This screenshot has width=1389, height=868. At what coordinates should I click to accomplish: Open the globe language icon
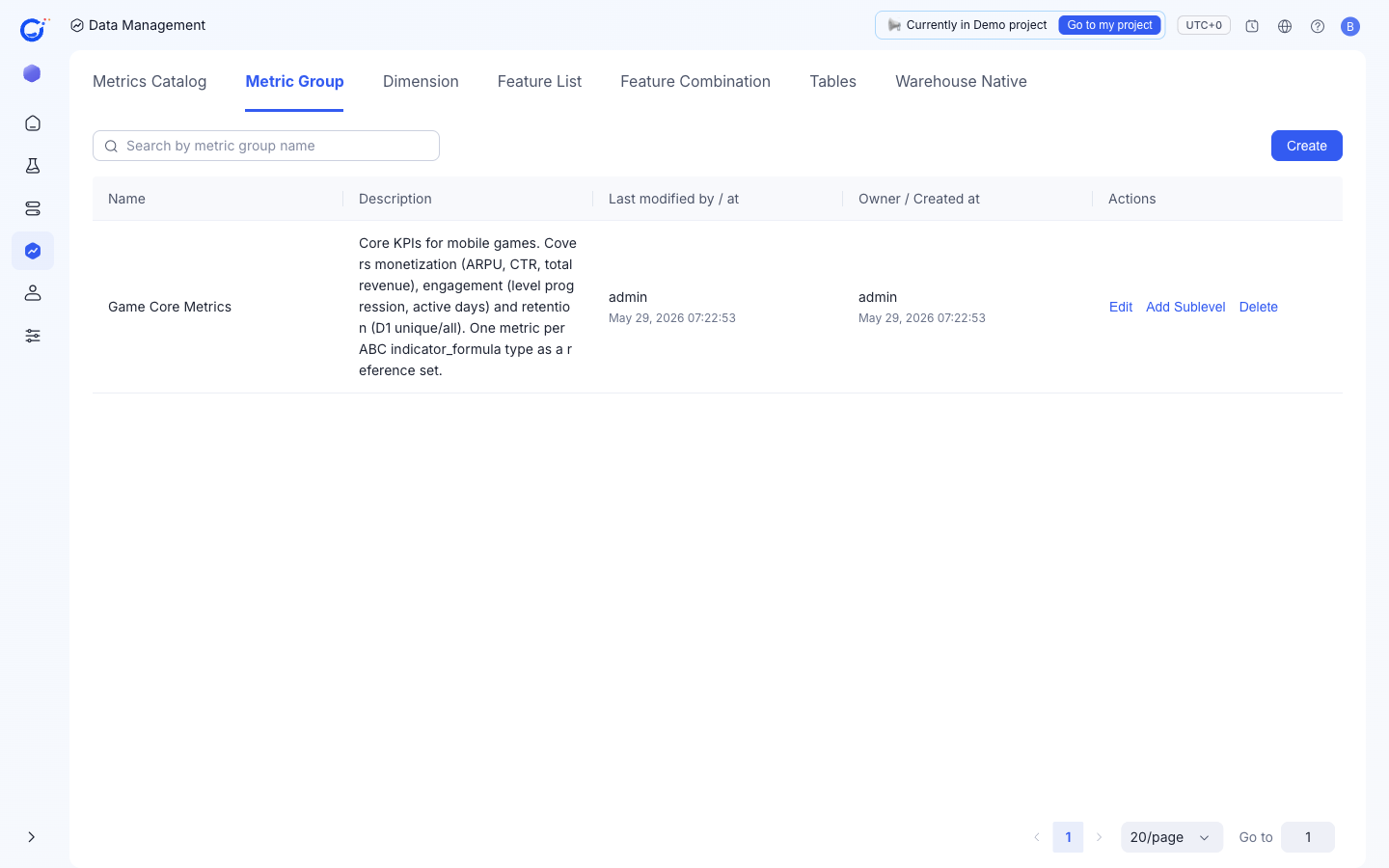1285,26
